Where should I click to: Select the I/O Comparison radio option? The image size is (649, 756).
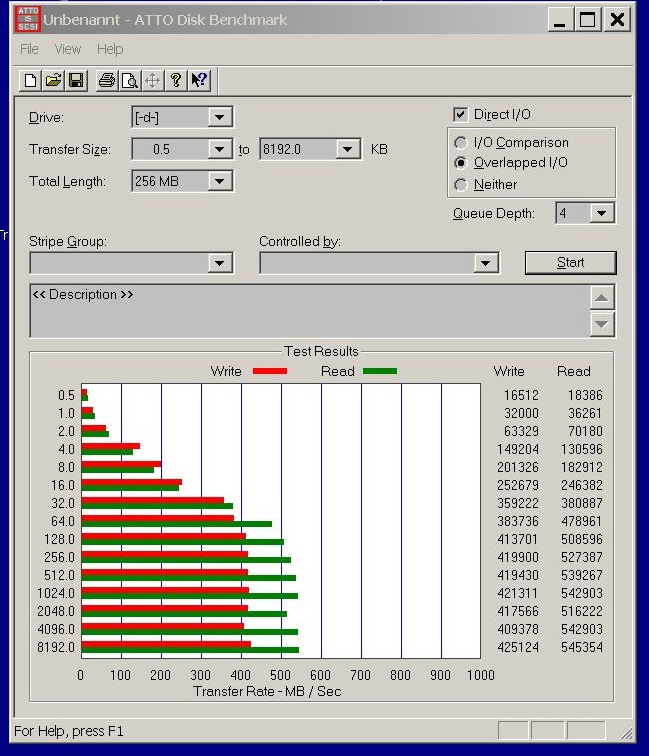[x=460, y=143]
